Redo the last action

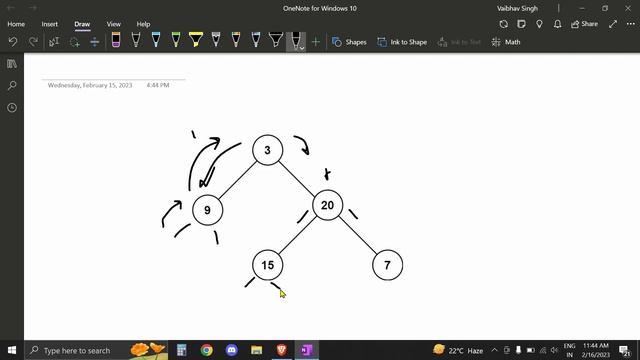pos(33,42)
